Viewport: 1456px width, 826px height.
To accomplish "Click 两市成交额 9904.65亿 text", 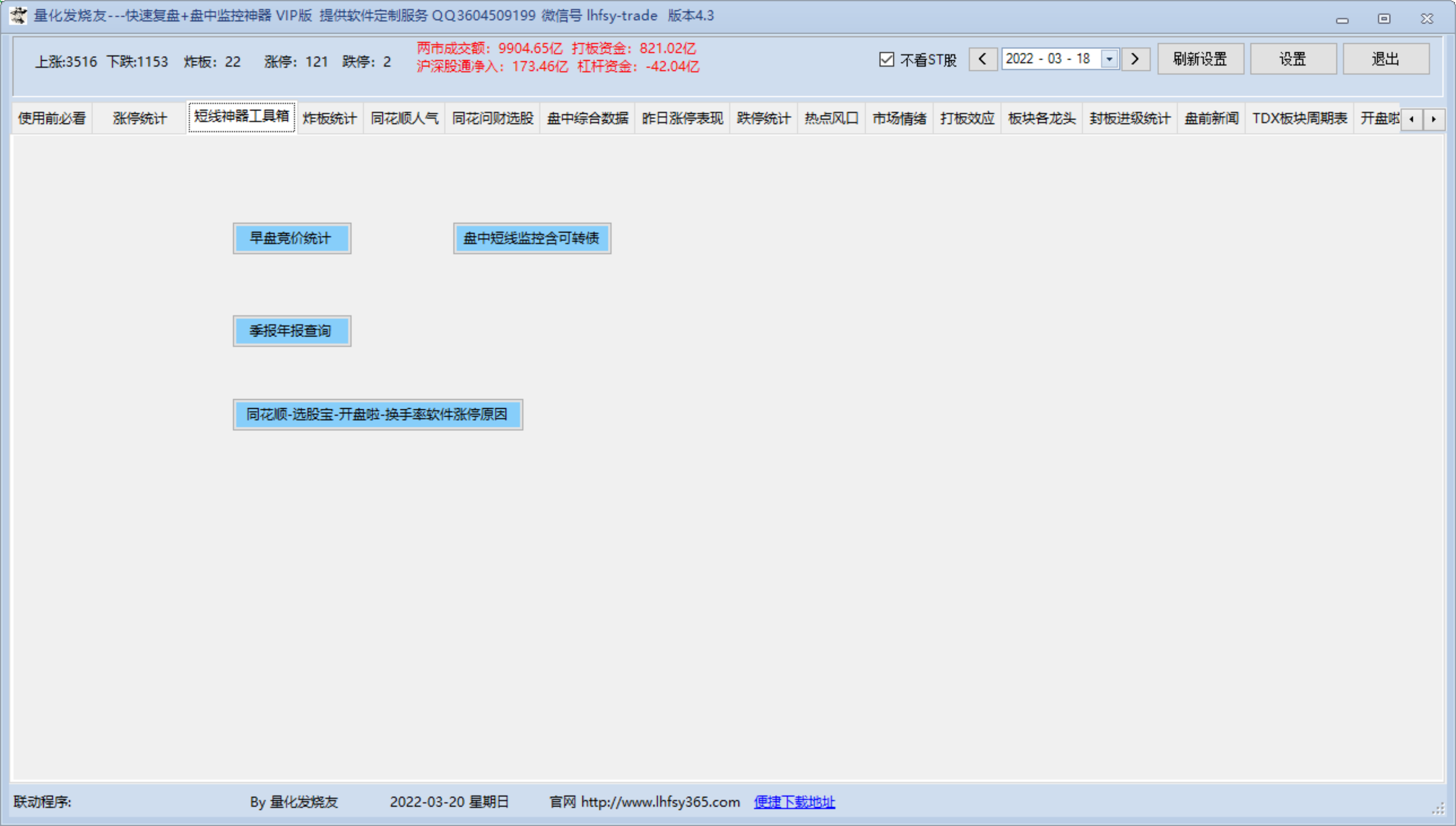I will [490, 48].
